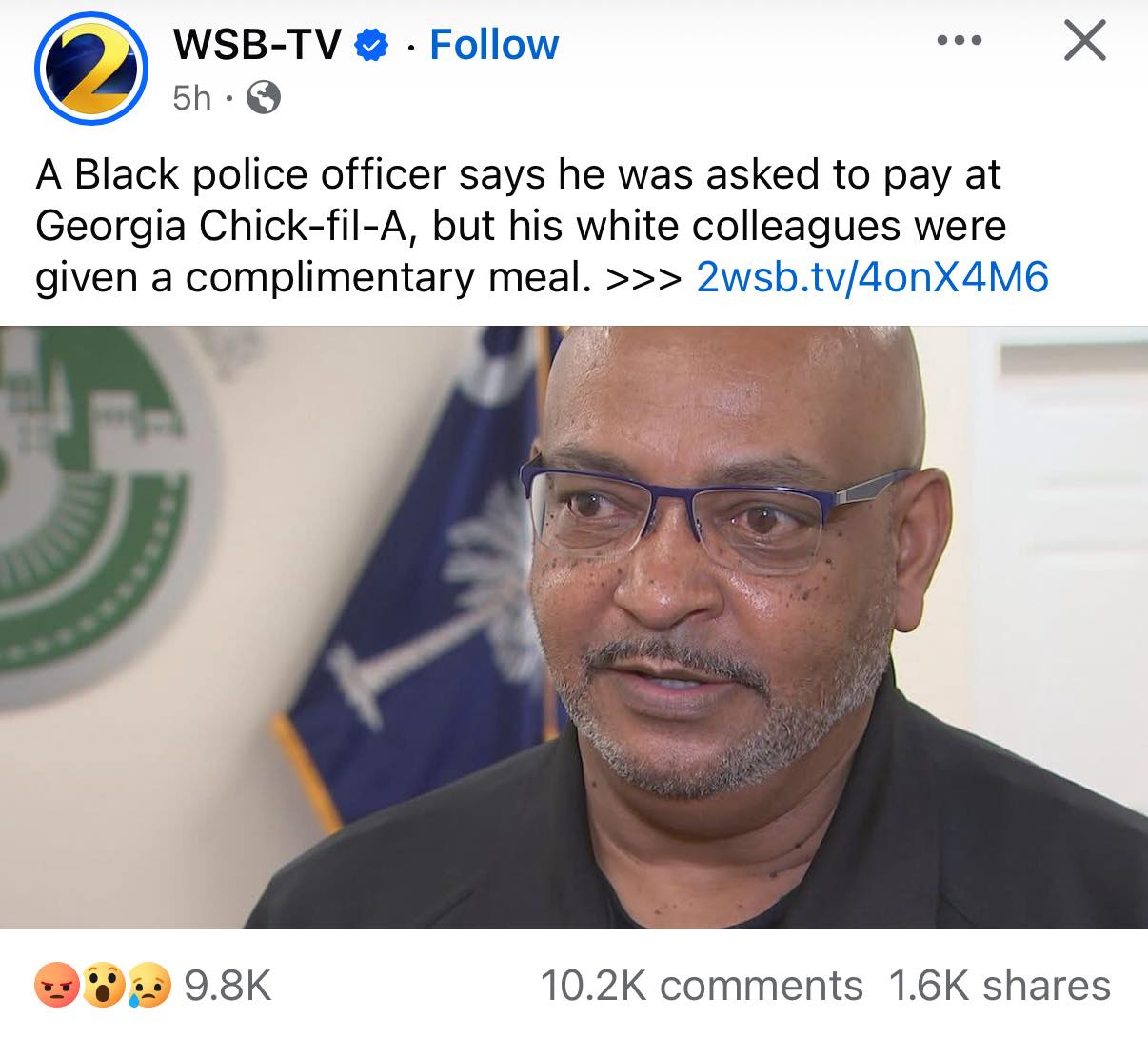Viewport: 1148px width, 1039px height.
Task: Open the 2wsb.tv/4onX4M6 article link
Action: [x=873, y=277]
